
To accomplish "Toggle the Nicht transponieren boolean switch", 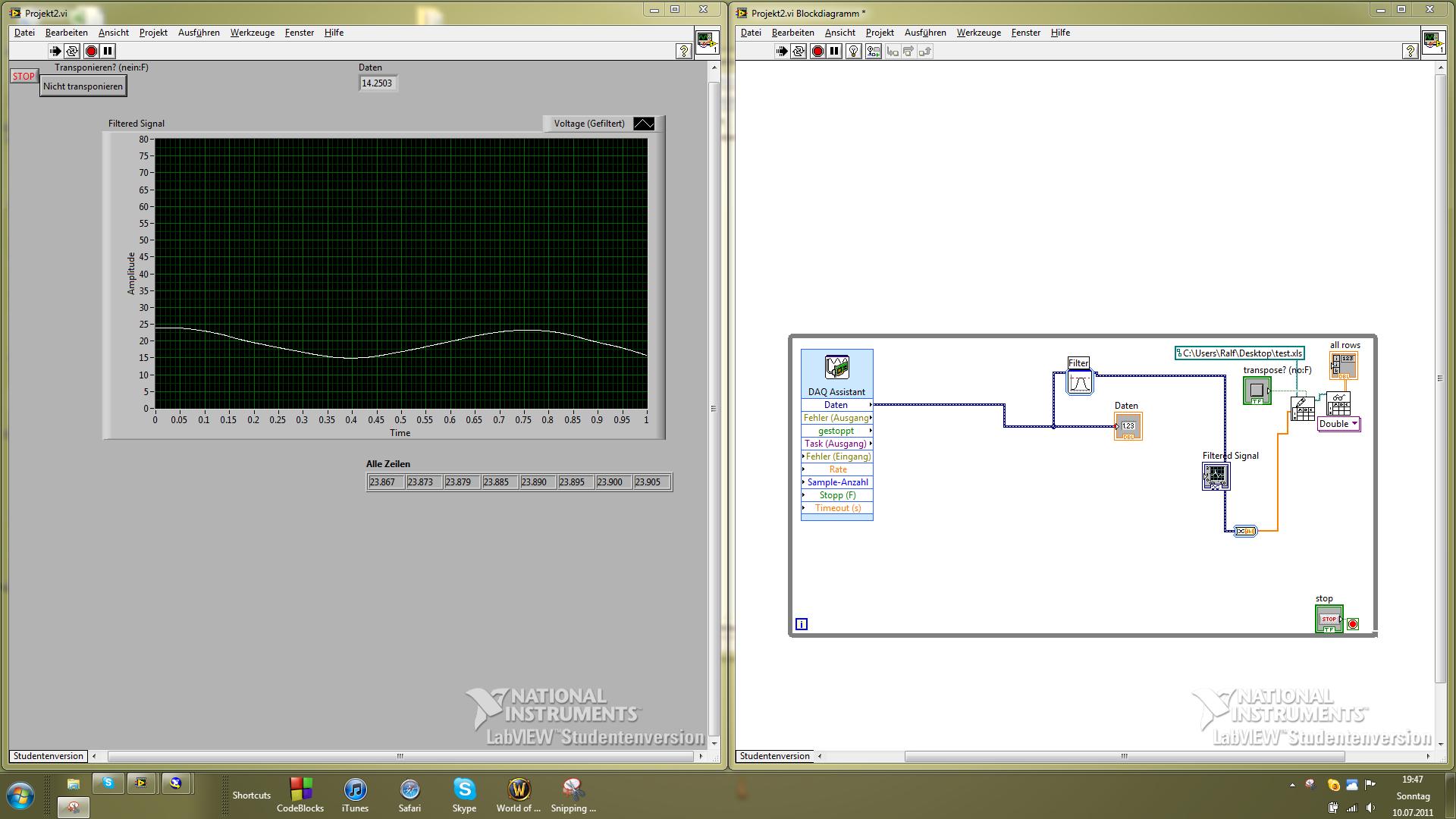I will pyautogui.click(x=83, y=86).
